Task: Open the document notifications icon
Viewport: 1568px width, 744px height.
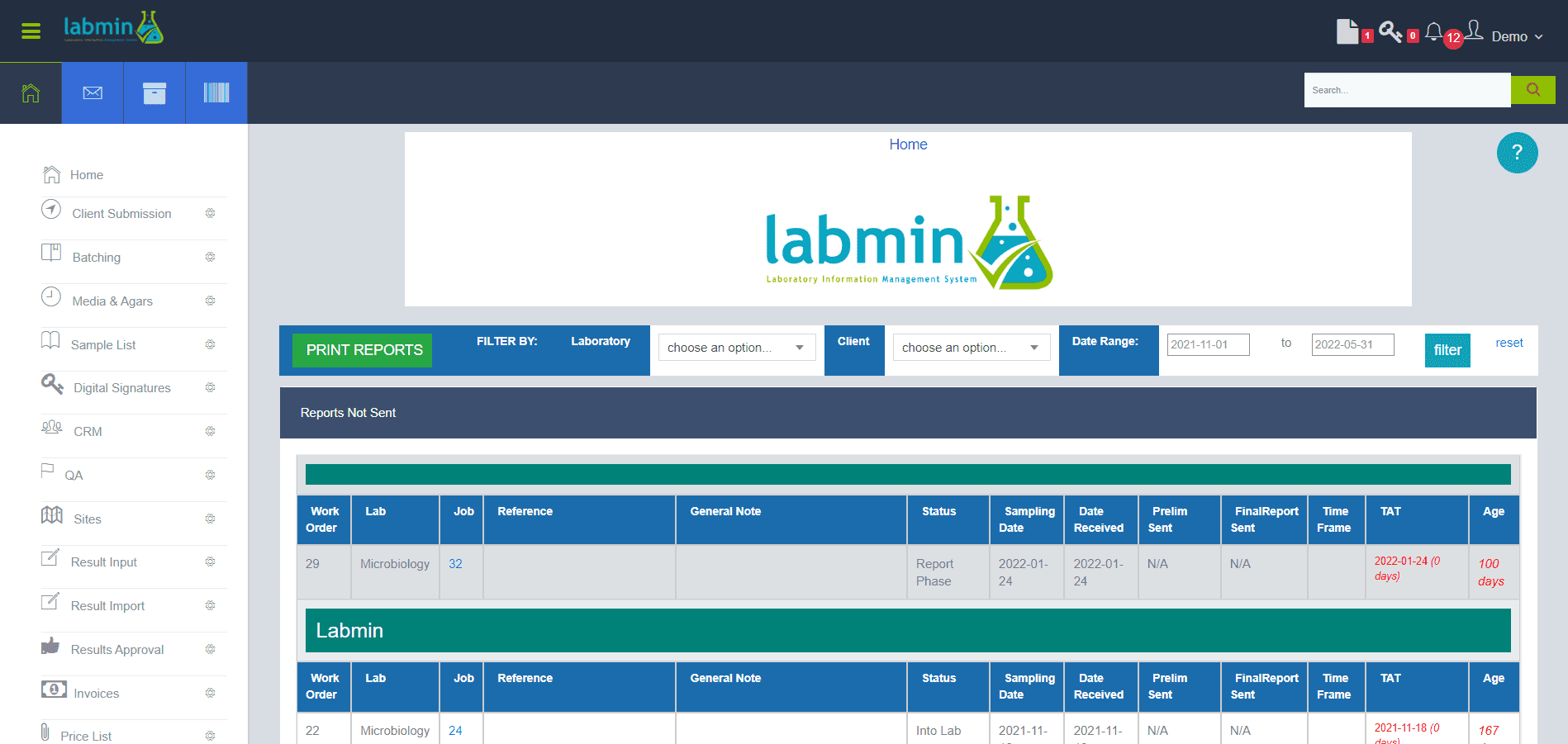Action: 1347,31
